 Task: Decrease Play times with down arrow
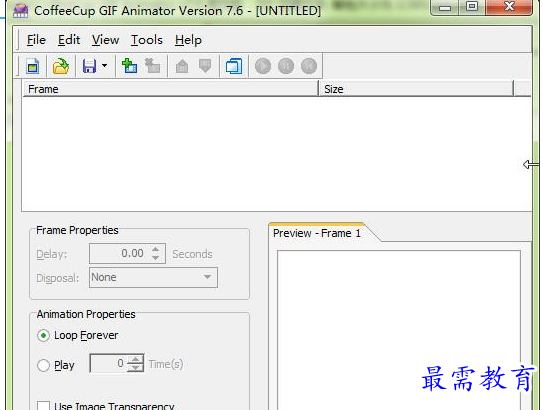[135, 368]
